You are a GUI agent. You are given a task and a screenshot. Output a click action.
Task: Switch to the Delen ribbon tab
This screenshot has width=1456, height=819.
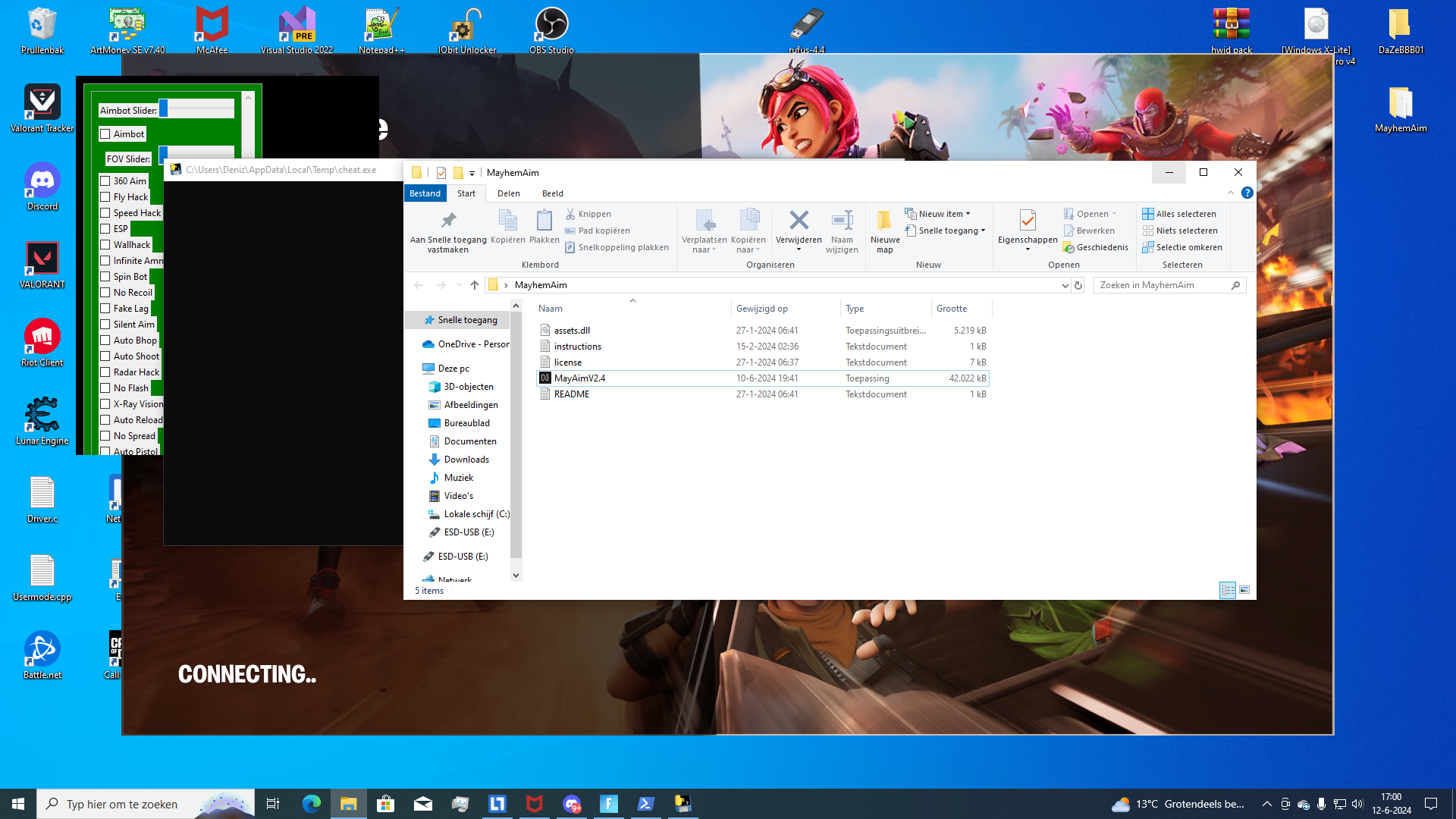point(508,193)
